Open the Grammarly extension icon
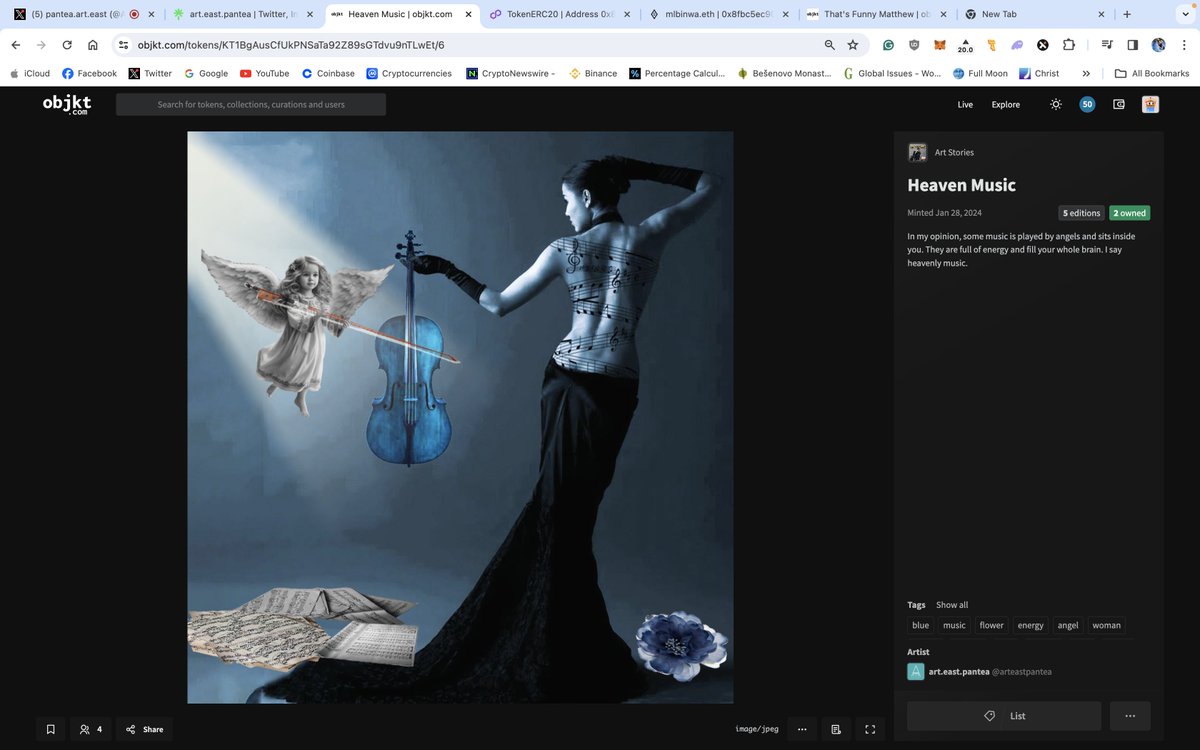Image resolution: width=1200 pixels, height=750 pixels. pyautogui.click(x=888, y=45)
